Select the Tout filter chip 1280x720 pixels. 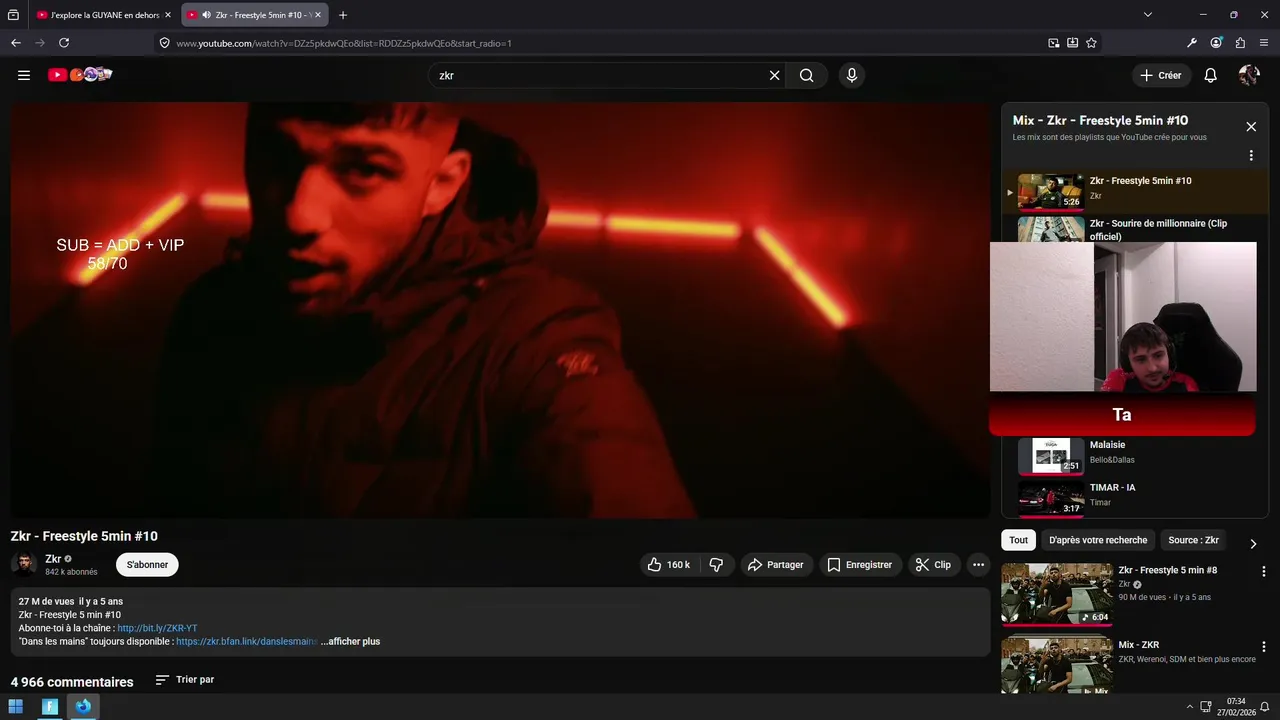pos(1018,540)
